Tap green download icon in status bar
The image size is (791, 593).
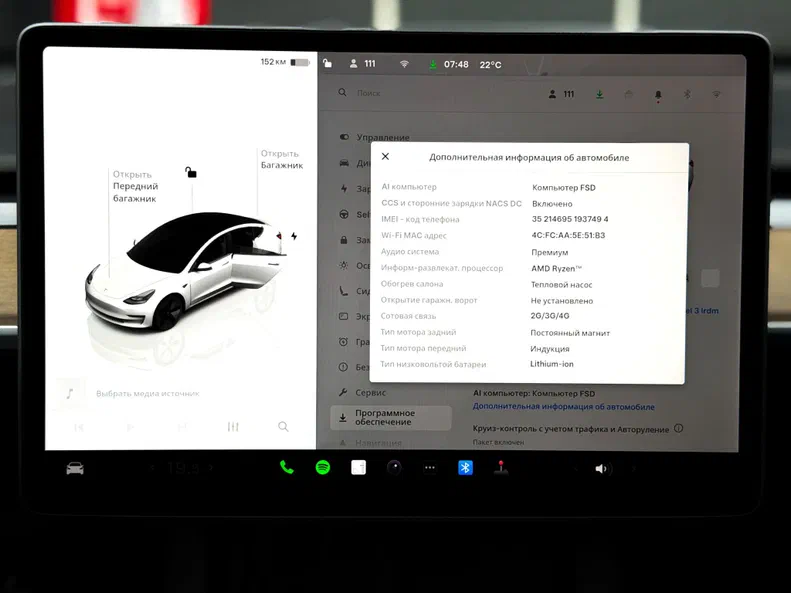(433, 65)
